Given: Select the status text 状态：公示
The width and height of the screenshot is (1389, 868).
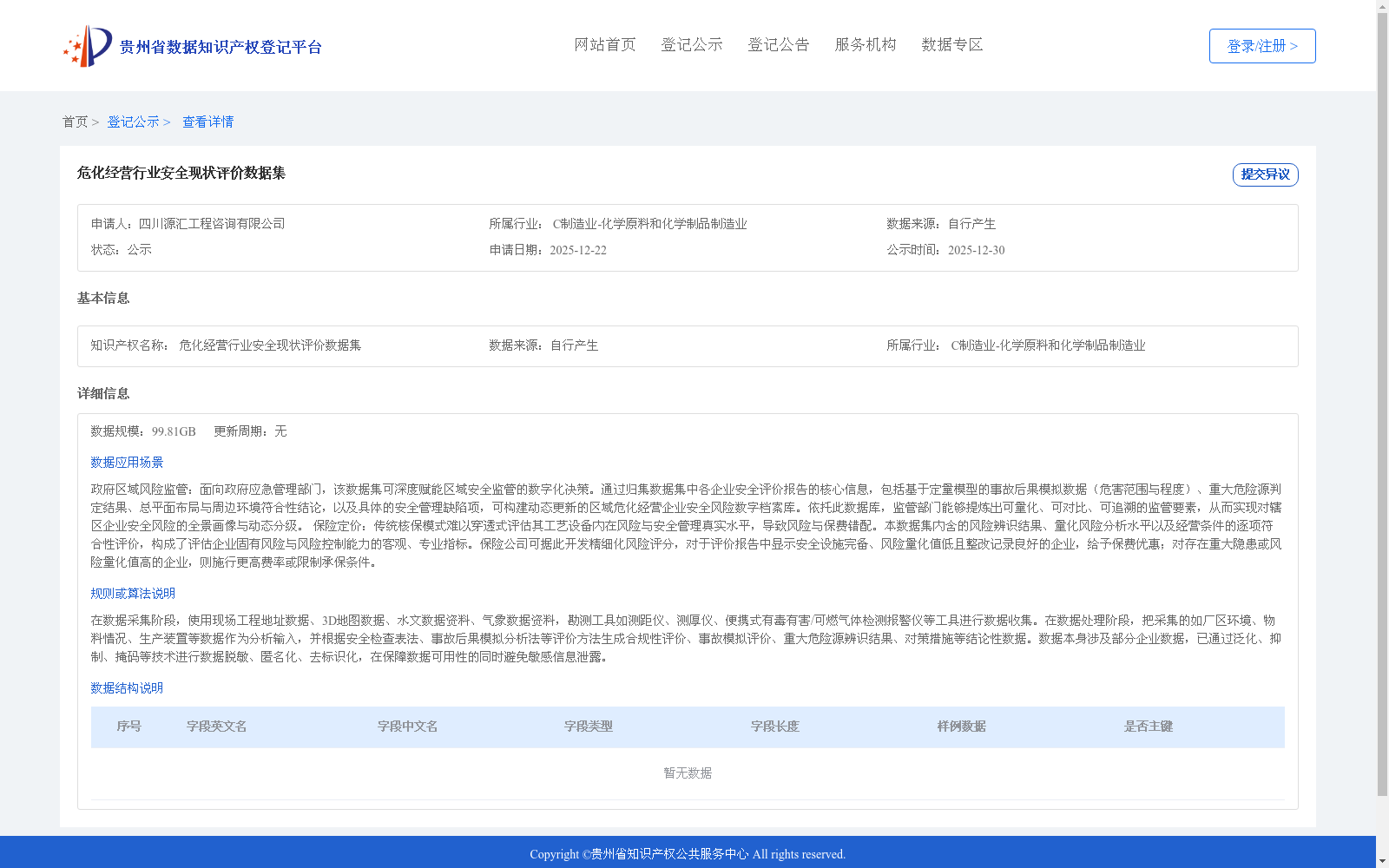Looking at the screenshot, I should (x=122, y=250).
